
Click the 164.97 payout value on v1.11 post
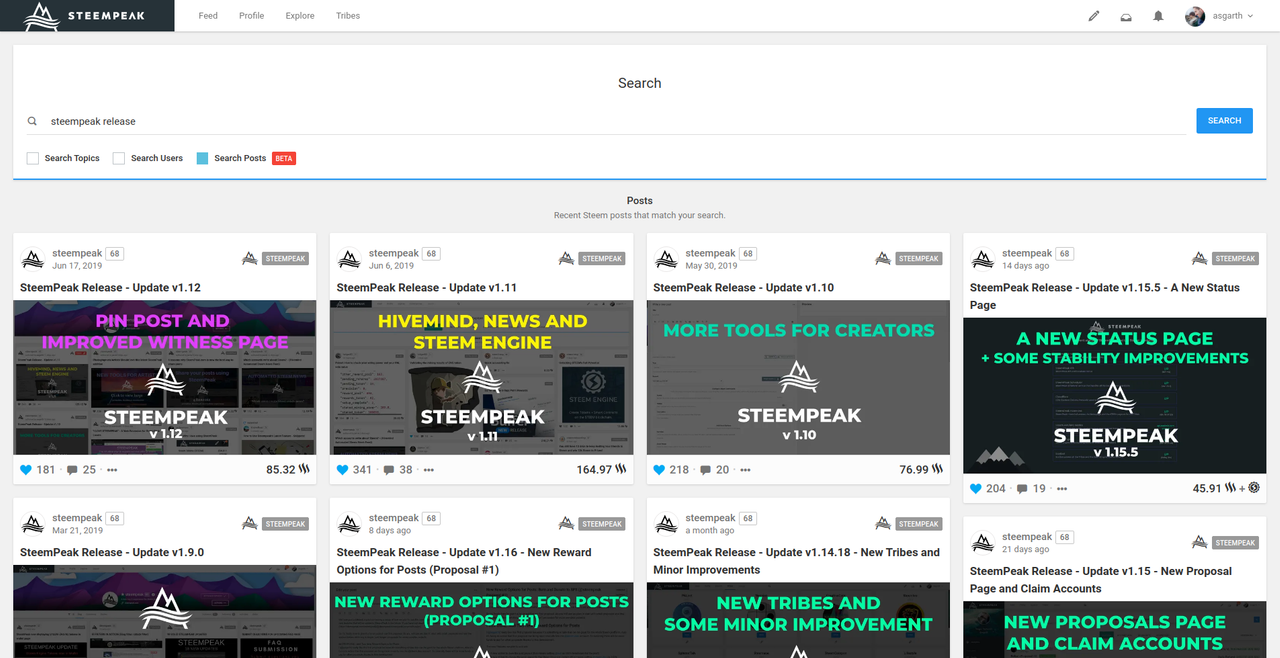(594, 470)
